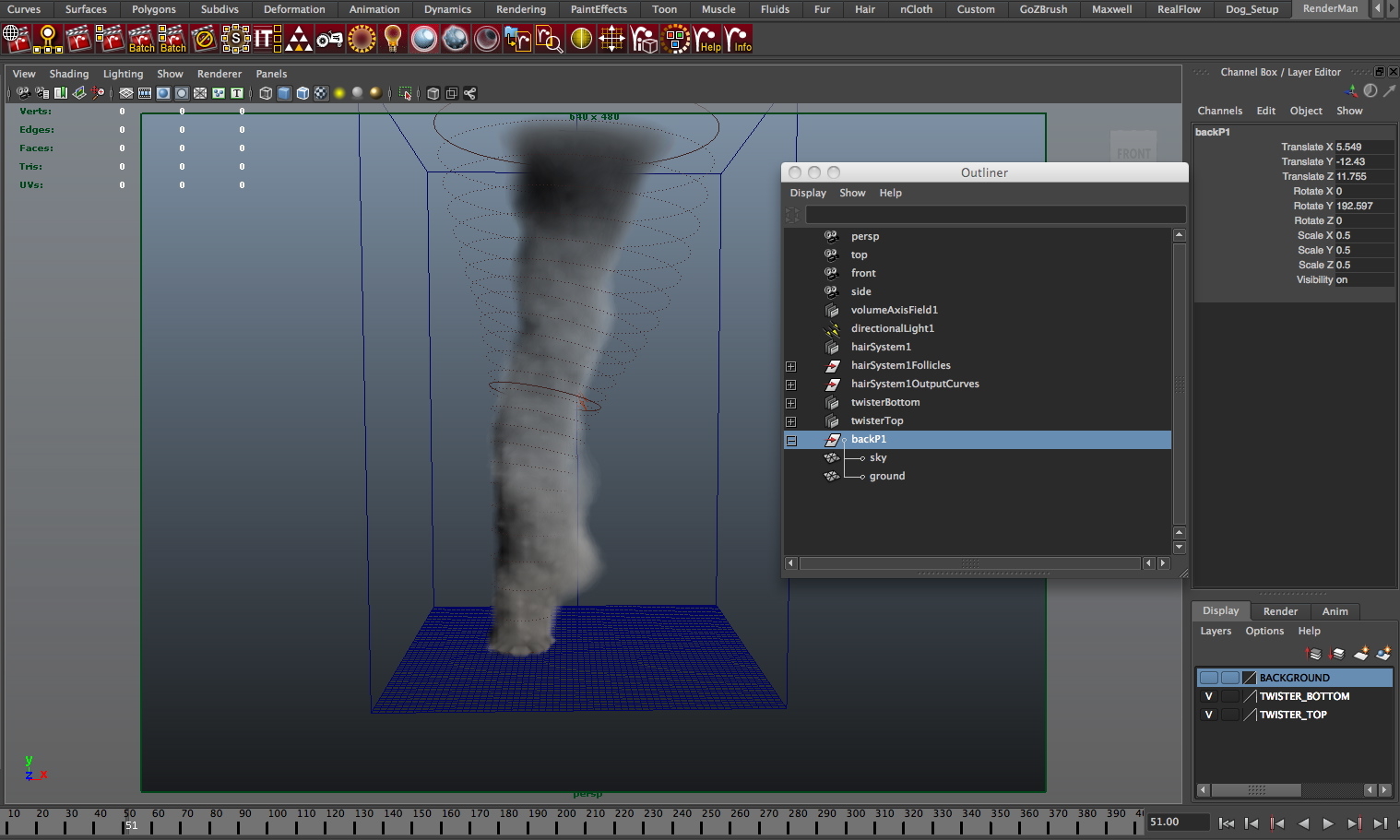Toggle visibility of the TWISTER_BOTTOM layer
Image resolution: width=1400 pixels, height=840 pixels.
[1208, 696]
